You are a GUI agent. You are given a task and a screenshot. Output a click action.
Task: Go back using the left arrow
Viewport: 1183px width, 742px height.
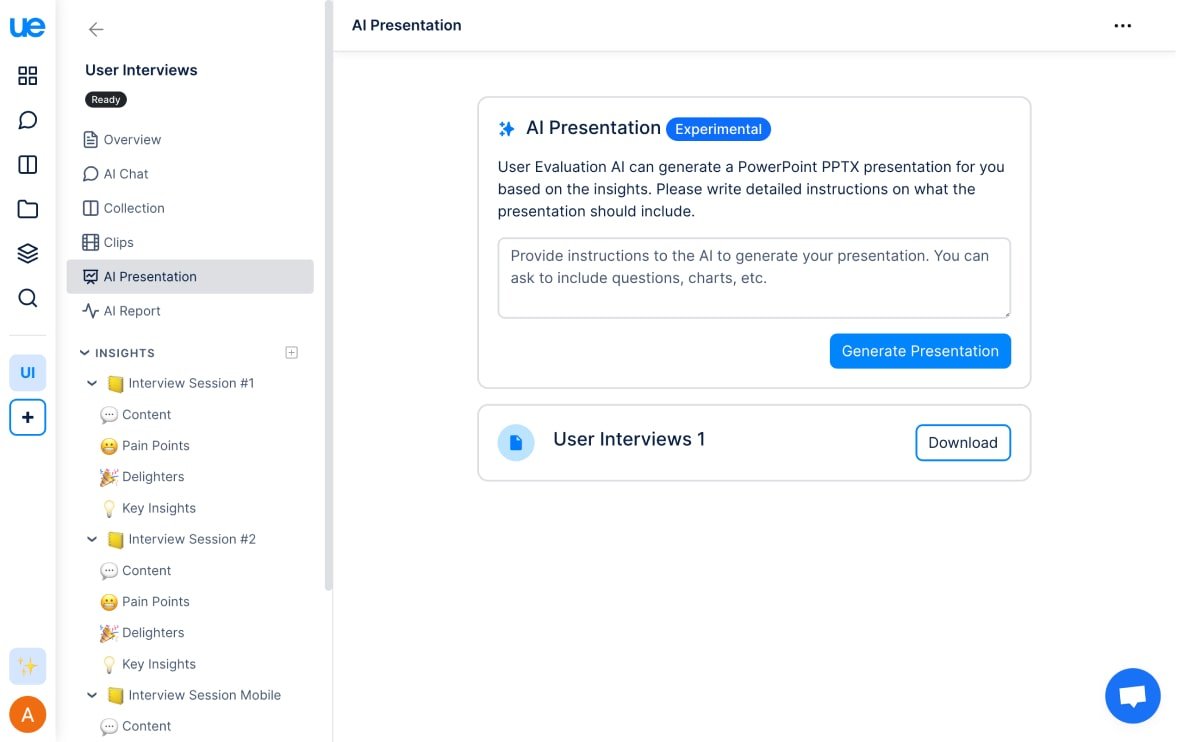click(96, 30)
